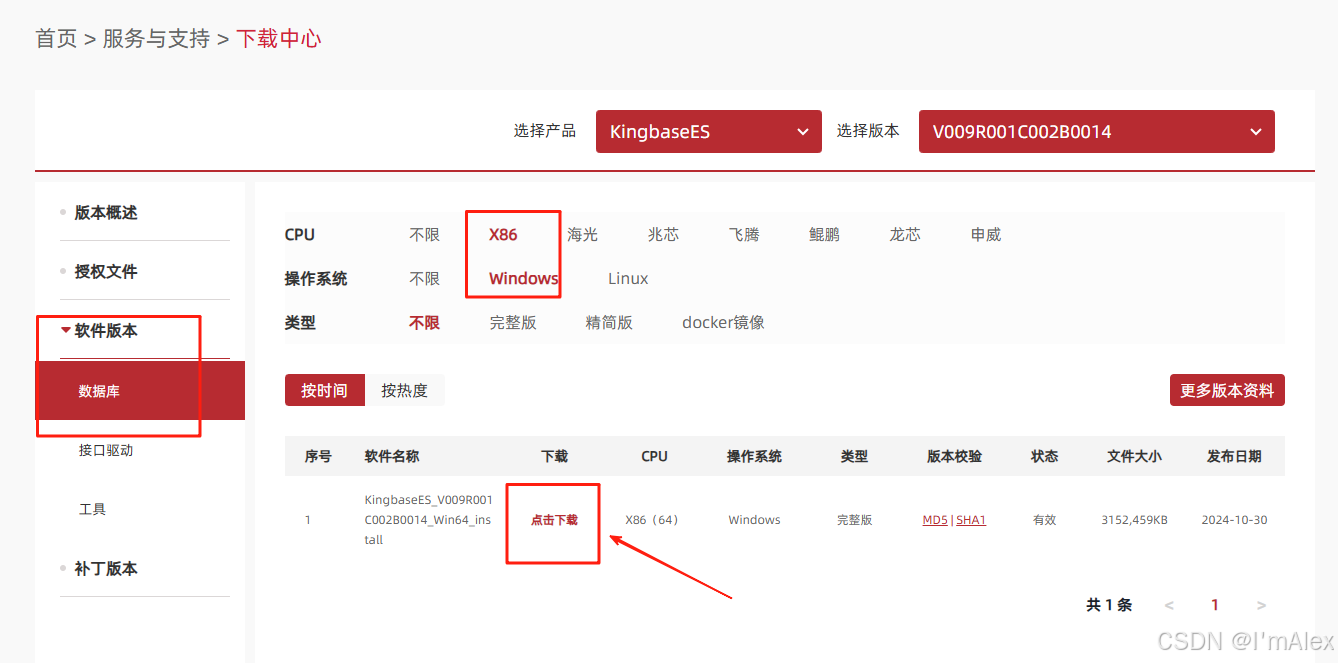Select 精简版 type filter
This screenshot has width=1338, height=663.
tap(609, 323)
